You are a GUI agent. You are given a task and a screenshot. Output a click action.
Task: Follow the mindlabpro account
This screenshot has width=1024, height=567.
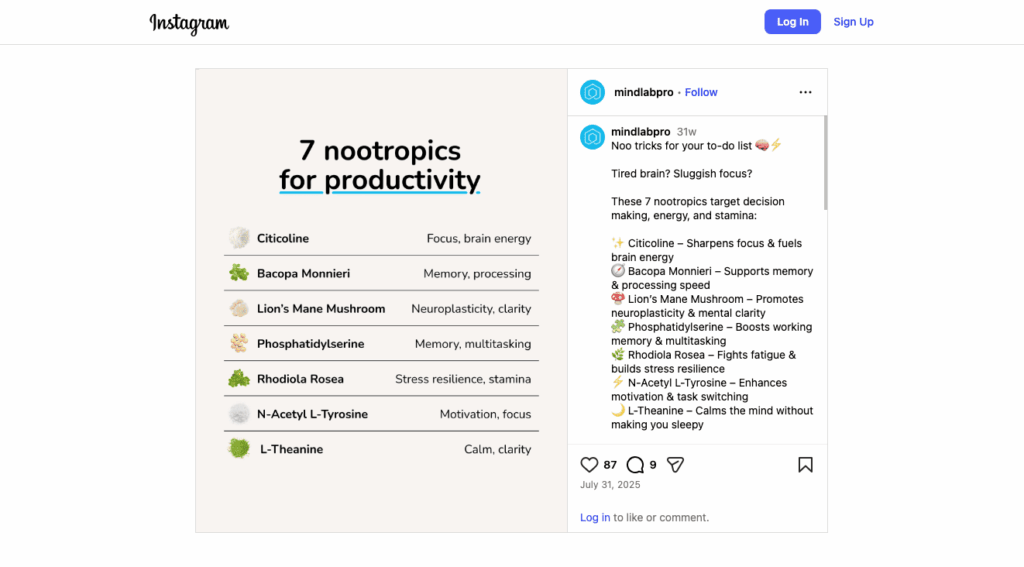pos(701,92)
